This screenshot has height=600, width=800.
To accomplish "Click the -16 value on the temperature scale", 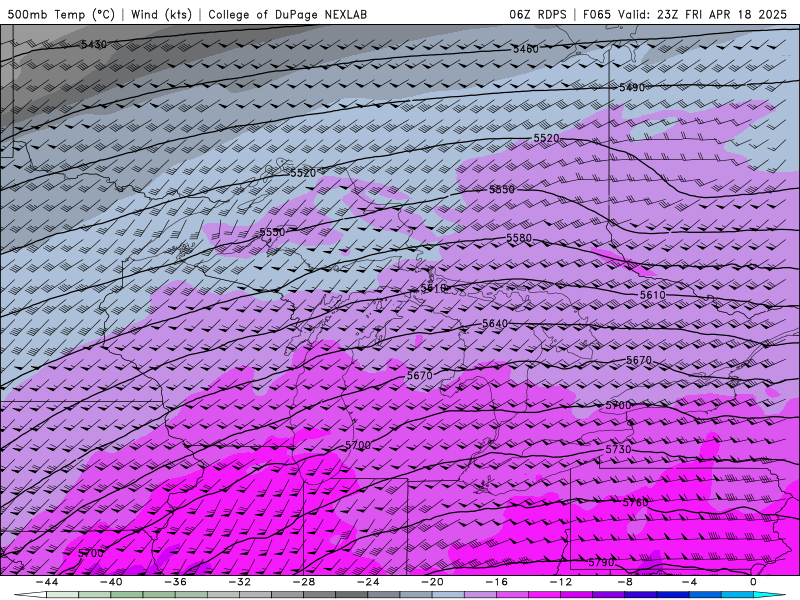I will click(496, 582).
